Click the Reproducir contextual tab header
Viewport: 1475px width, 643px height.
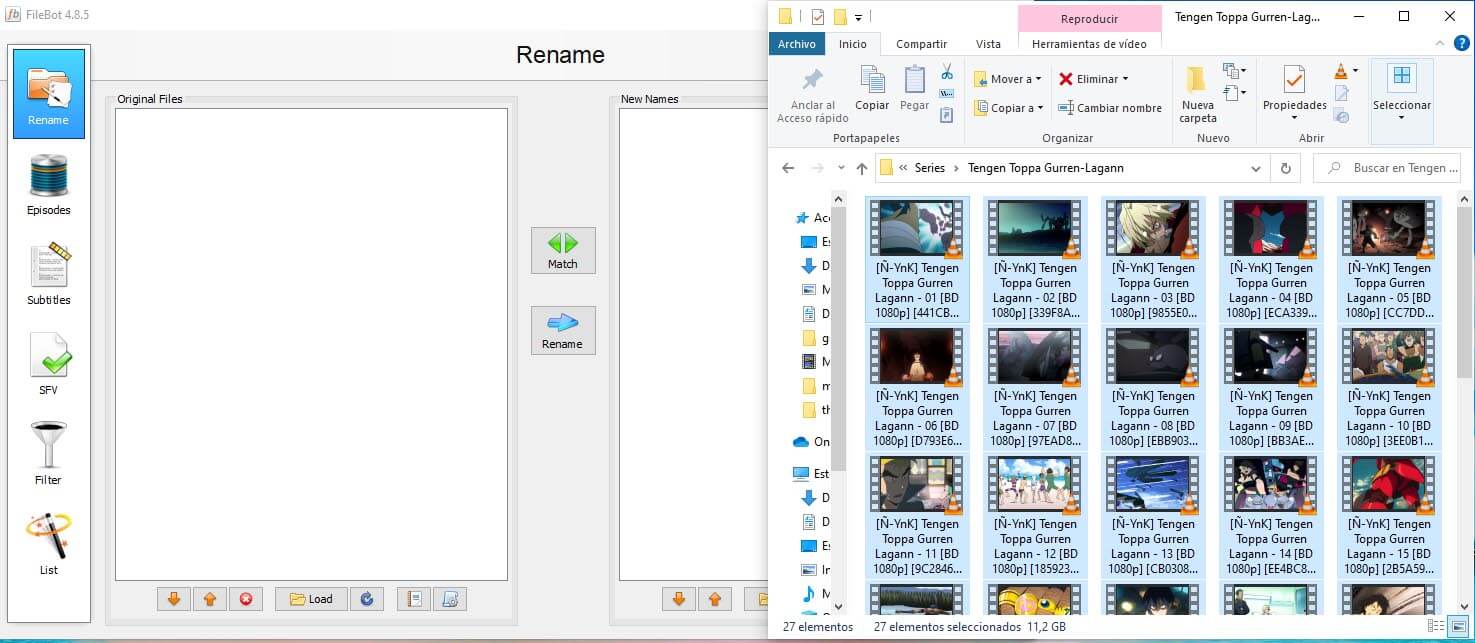point(1089,18)
